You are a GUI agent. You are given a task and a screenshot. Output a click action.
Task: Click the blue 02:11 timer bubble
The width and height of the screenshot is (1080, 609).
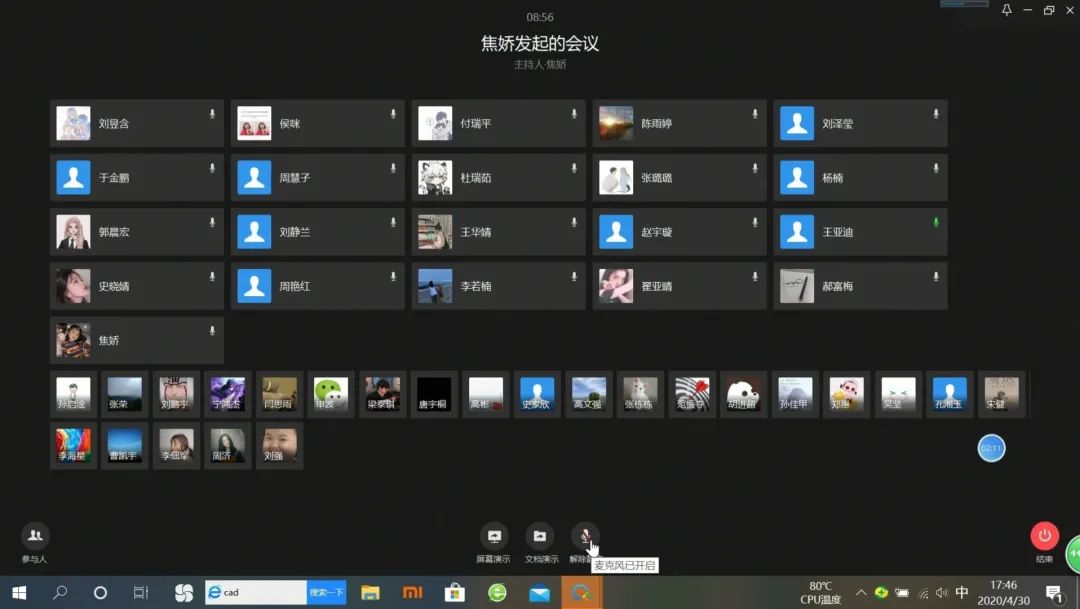pyautogui.click(x=991, y=448)
